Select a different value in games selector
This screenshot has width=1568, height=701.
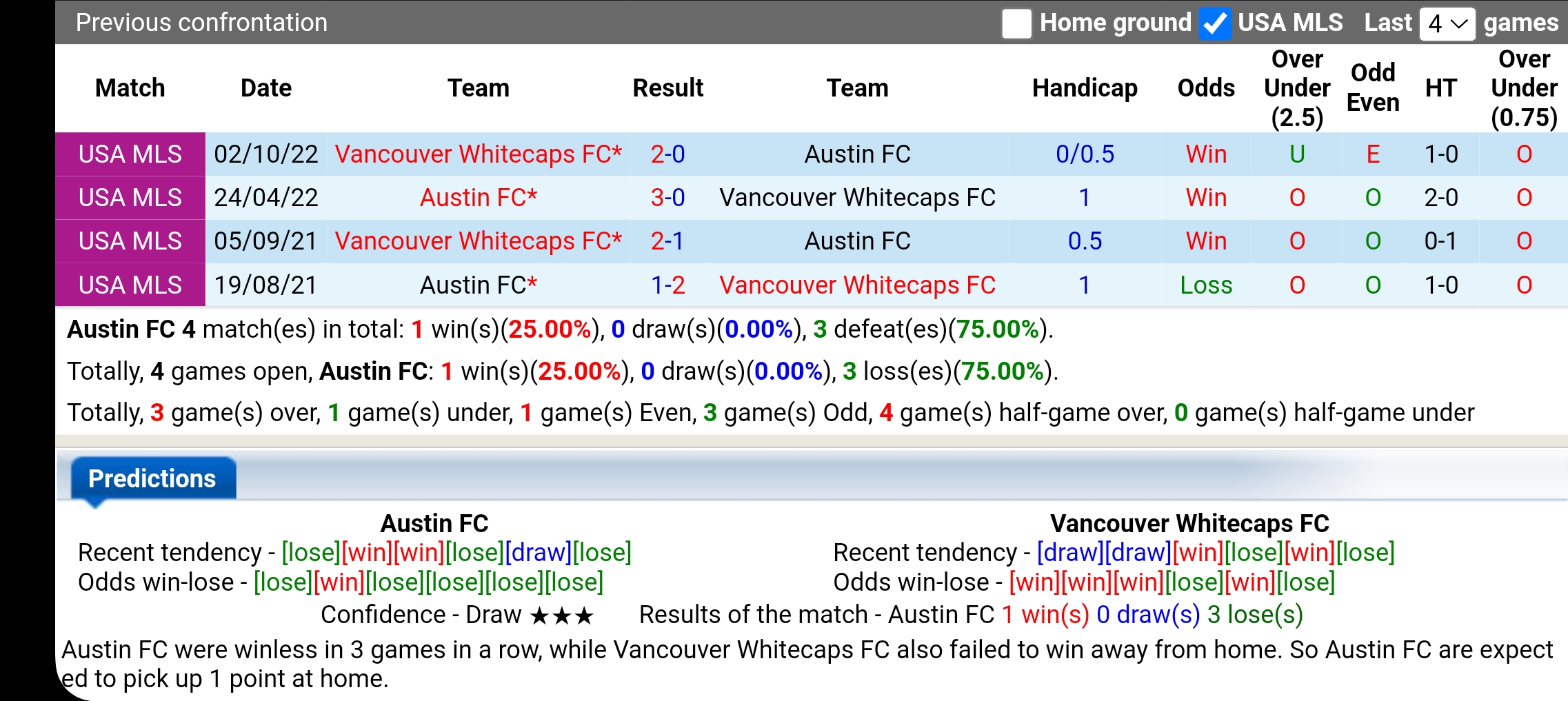pyautogui.click(x=1446, y=22)
